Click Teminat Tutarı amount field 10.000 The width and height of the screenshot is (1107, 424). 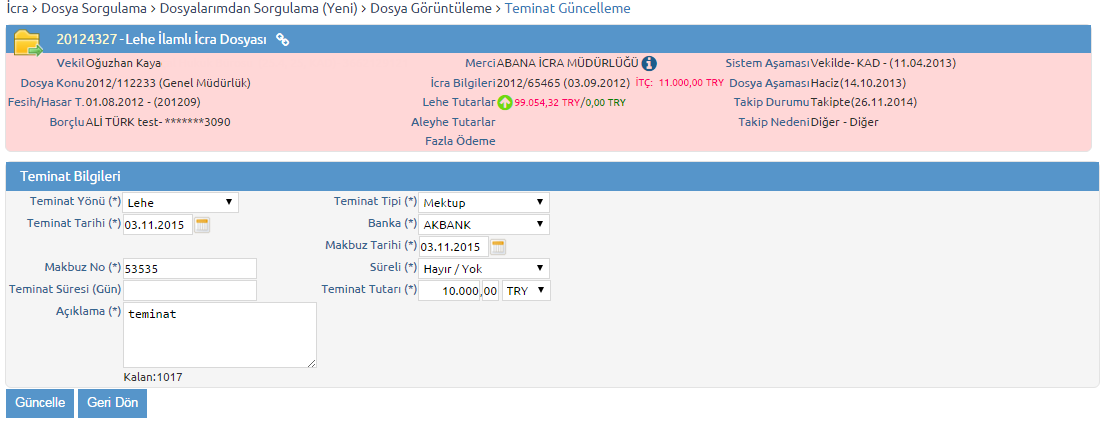[x=450, y=290]
